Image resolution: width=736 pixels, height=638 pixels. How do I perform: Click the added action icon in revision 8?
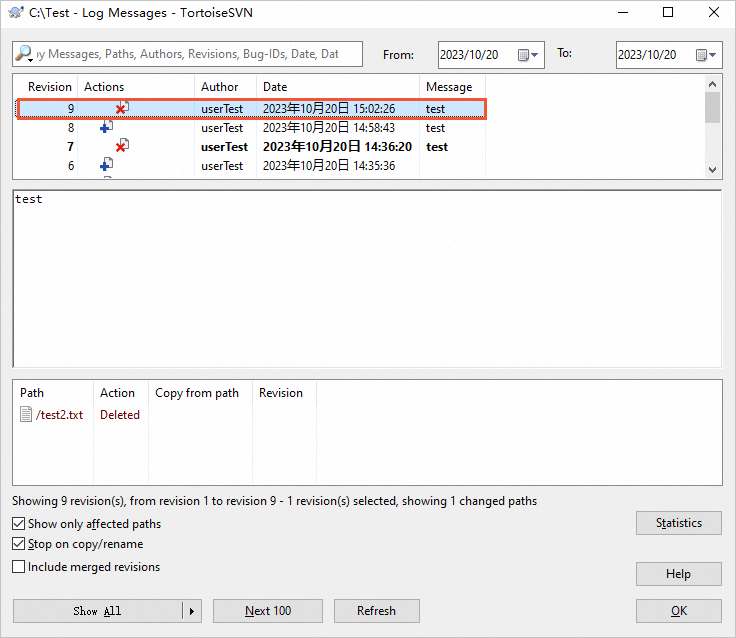pyautogui.click(x=107, y=126)
